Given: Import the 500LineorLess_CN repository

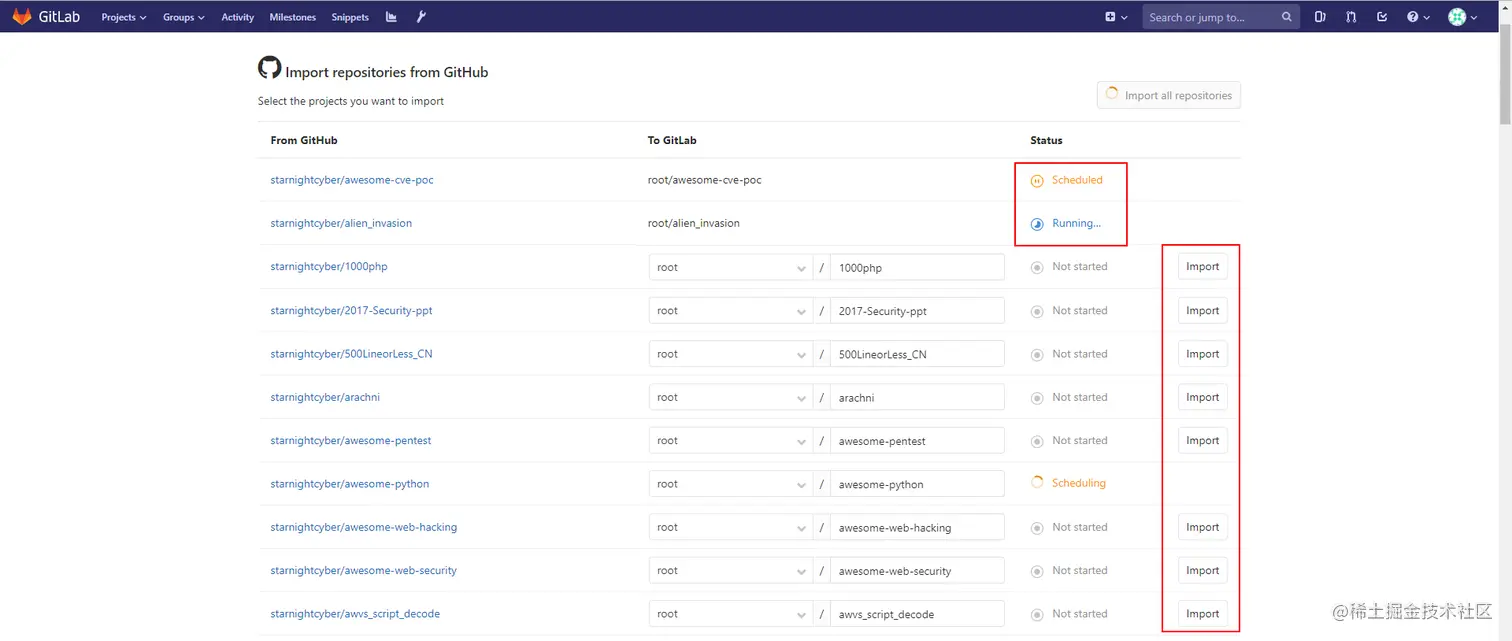Looking at the screenshot, I should click(x=1202, y=354).
